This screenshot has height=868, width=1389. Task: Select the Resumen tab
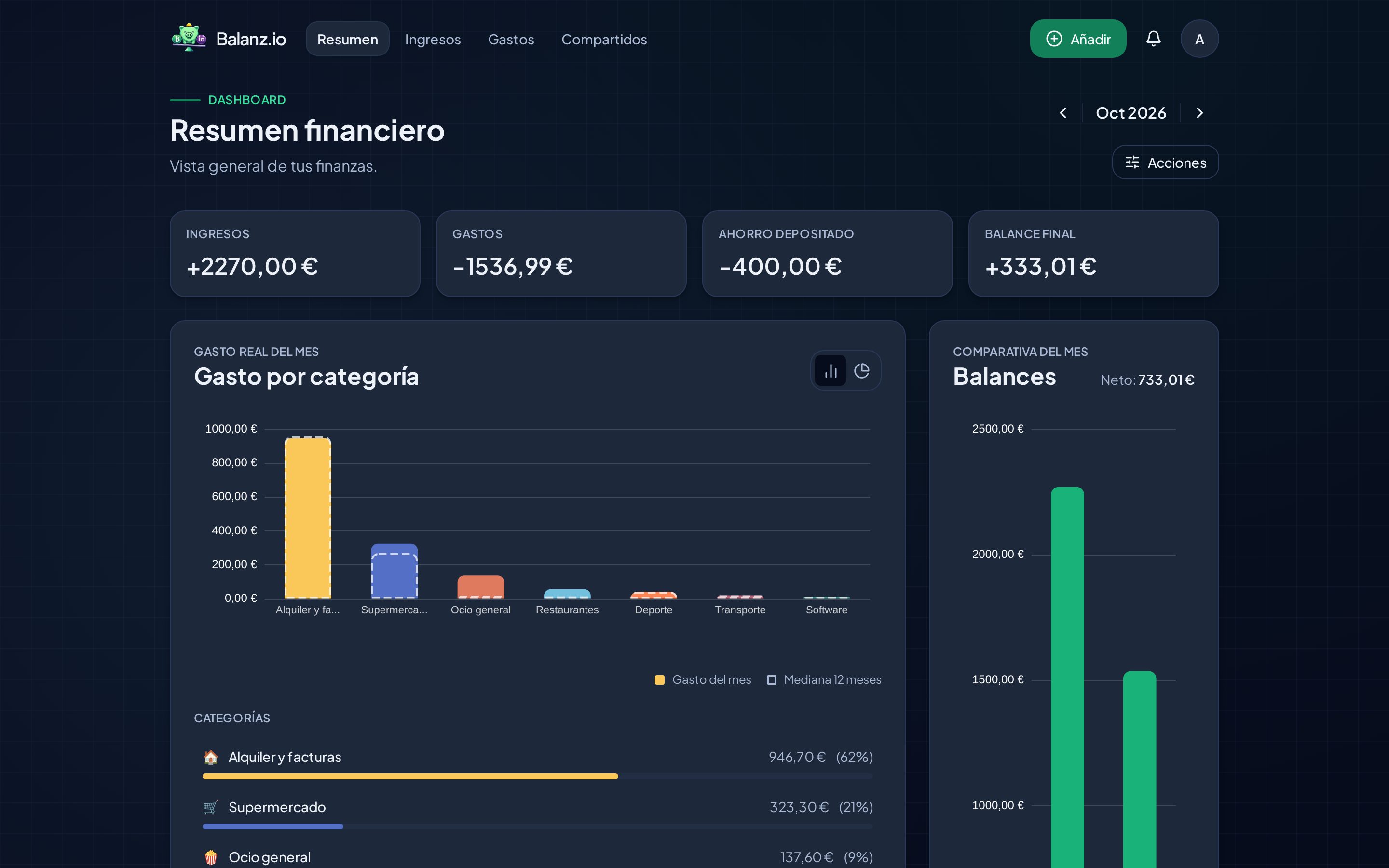point(347,39)
